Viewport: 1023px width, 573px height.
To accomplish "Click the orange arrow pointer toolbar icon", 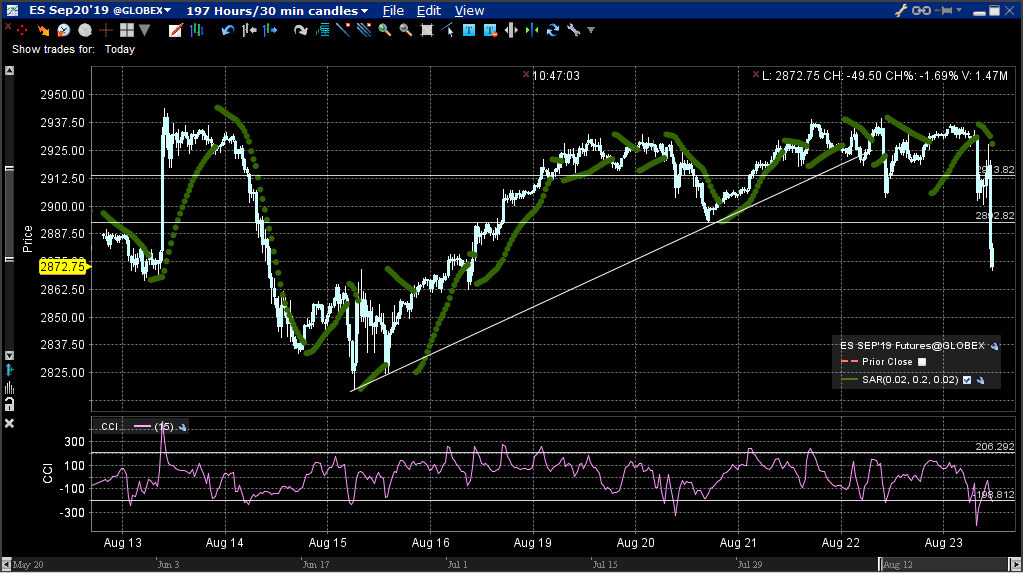I will (43, 30).
